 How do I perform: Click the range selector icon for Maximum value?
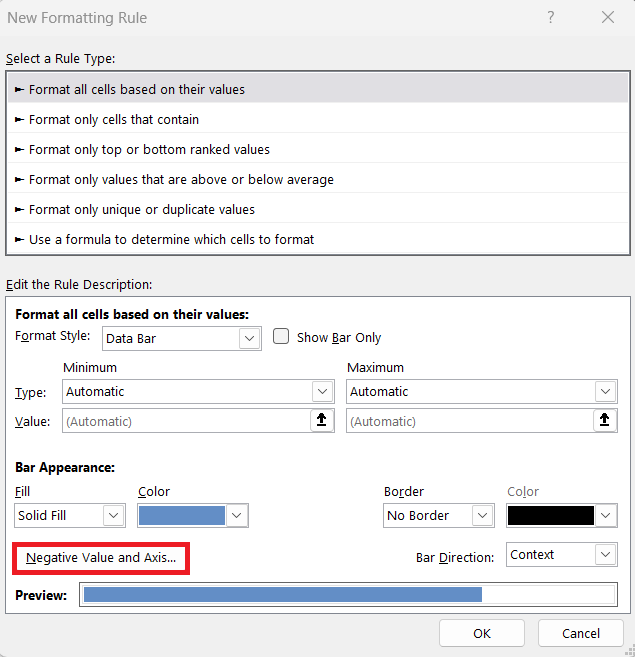pos(604,420)
